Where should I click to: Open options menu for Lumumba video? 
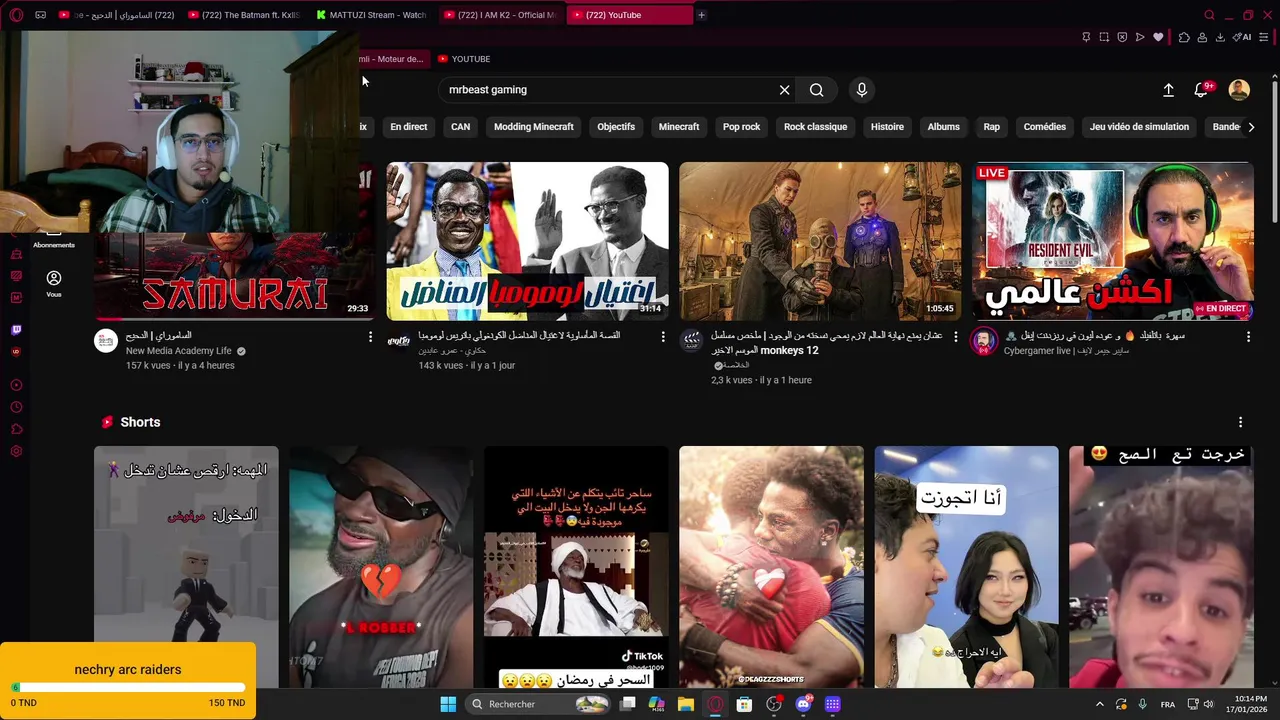[x=662, y=337]
